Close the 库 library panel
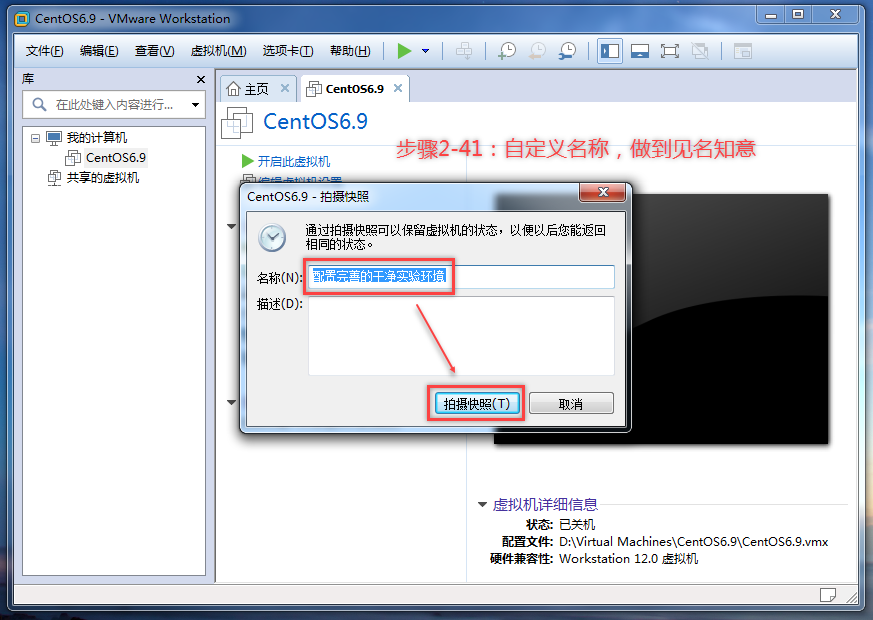 (201, 80)
